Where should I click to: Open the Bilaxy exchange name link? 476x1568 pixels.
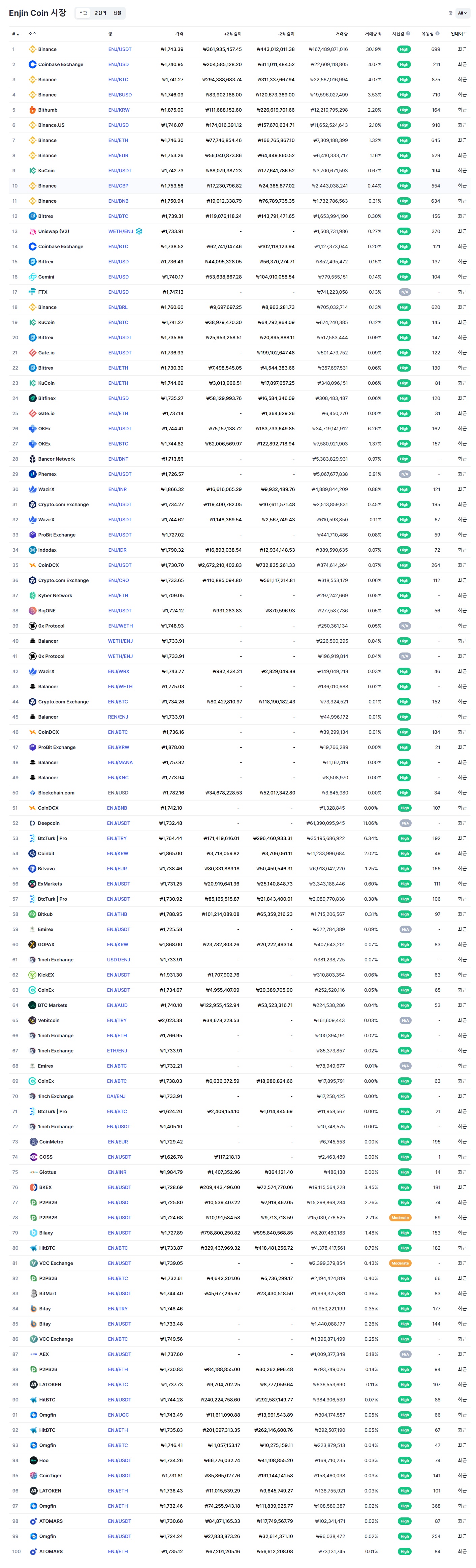(46, 1233)
